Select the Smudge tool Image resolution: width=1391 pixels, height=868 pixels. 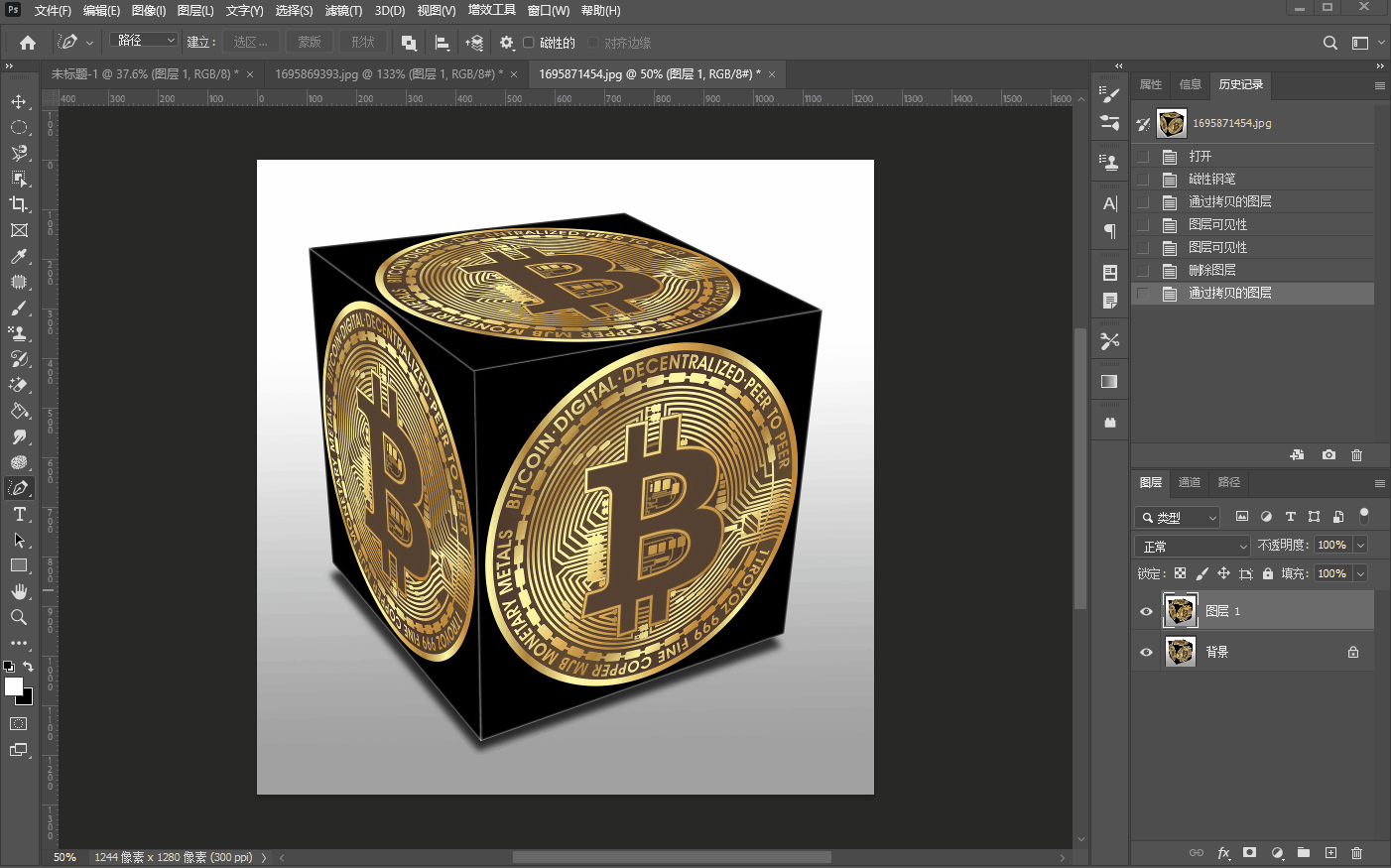point(19,436)
